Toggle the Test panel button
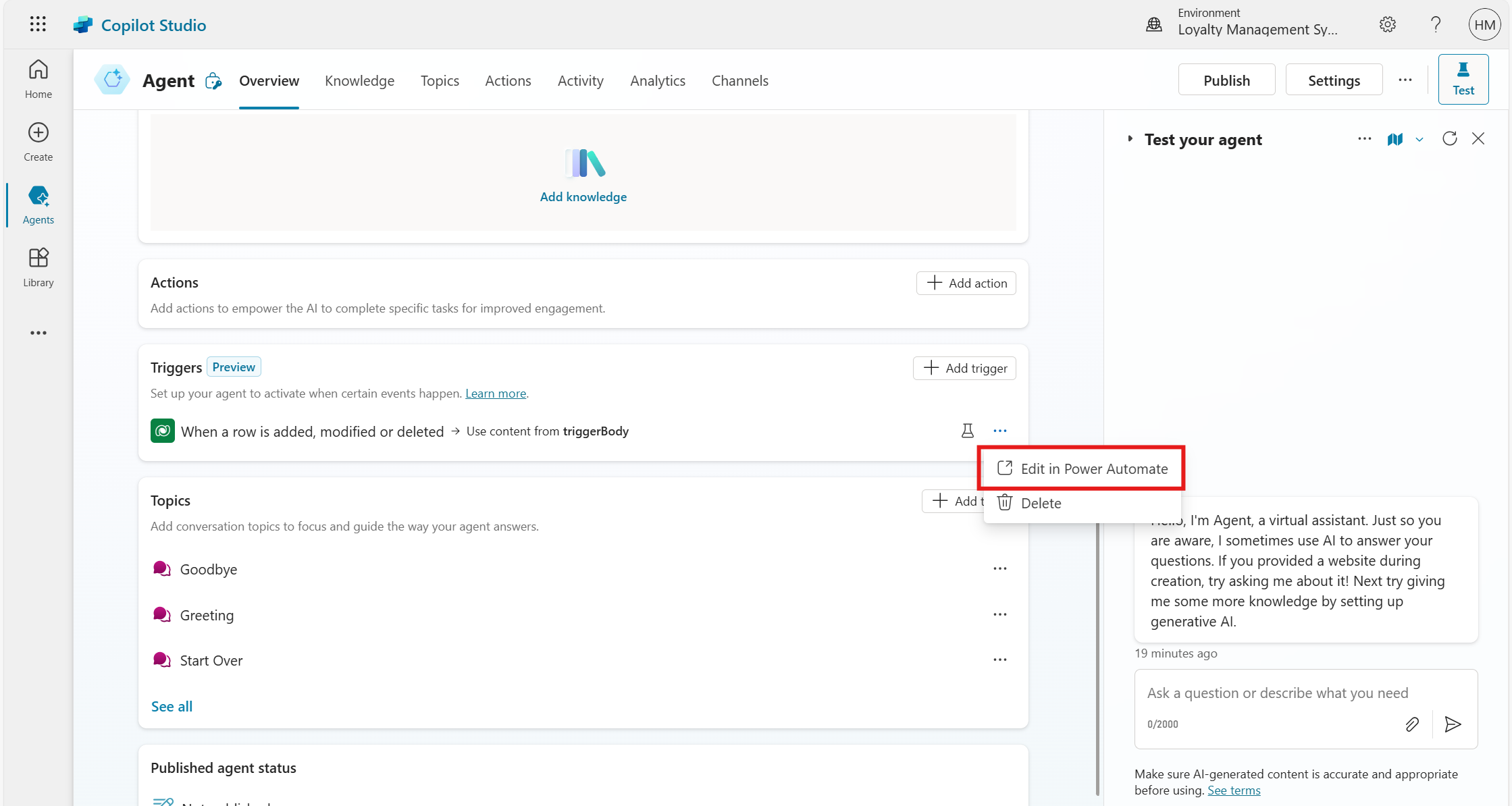Image resolution: width=1512 pixels, height=806 pixels. coord(1463,80)
